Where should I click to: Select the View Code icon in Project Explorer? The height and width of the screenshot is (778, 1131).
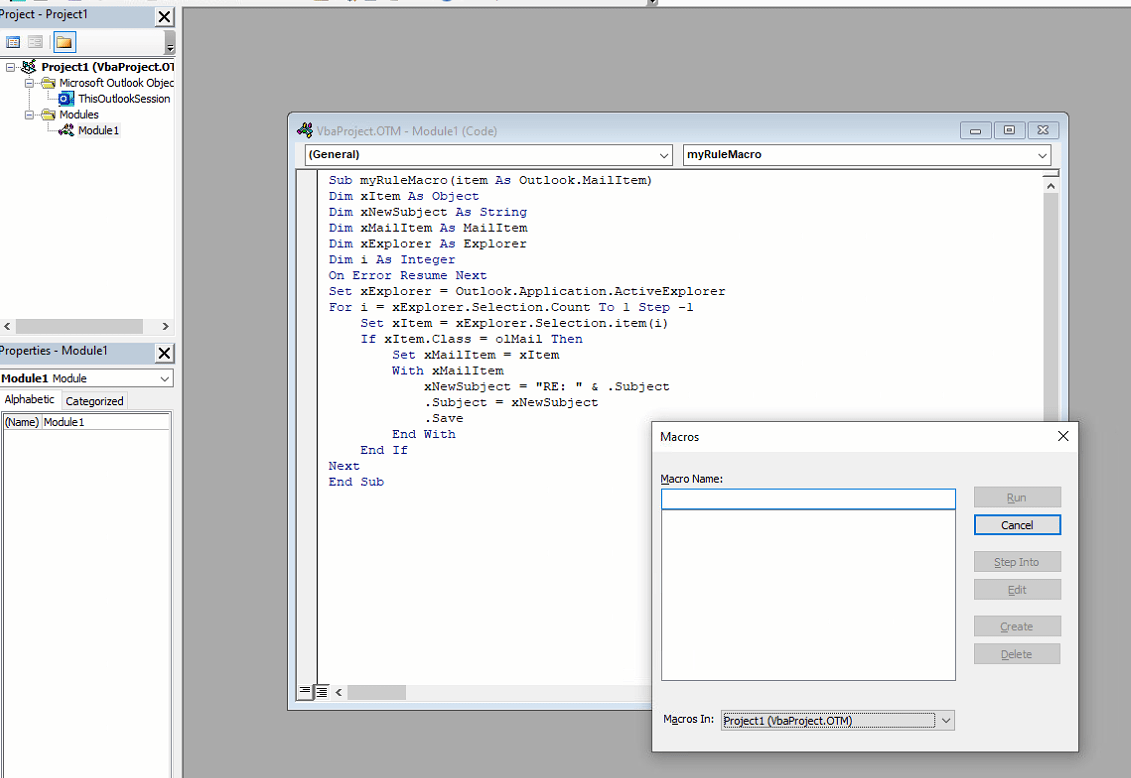pyautogui.click(x=14, y=41)
